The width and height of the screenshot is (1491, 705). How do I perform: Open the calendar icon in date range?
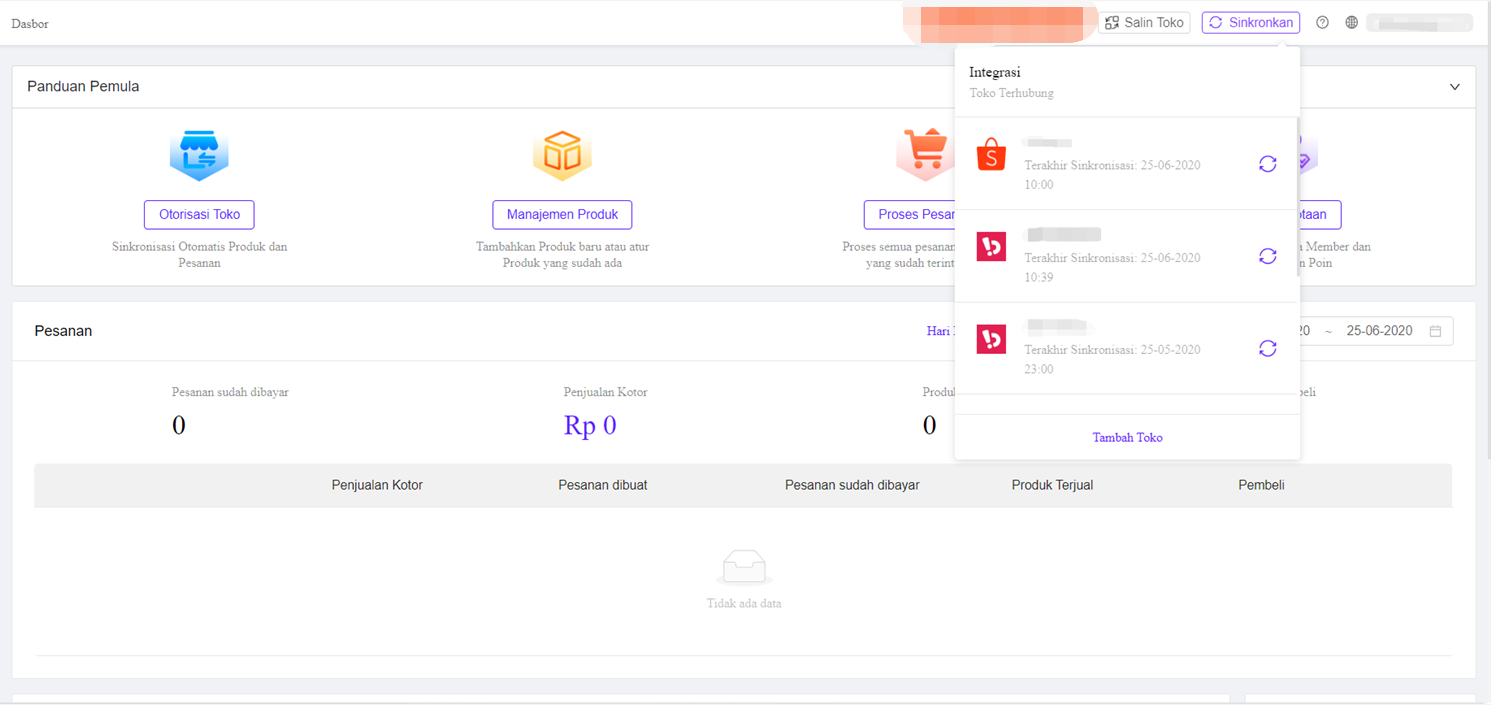coord(1435,331)
